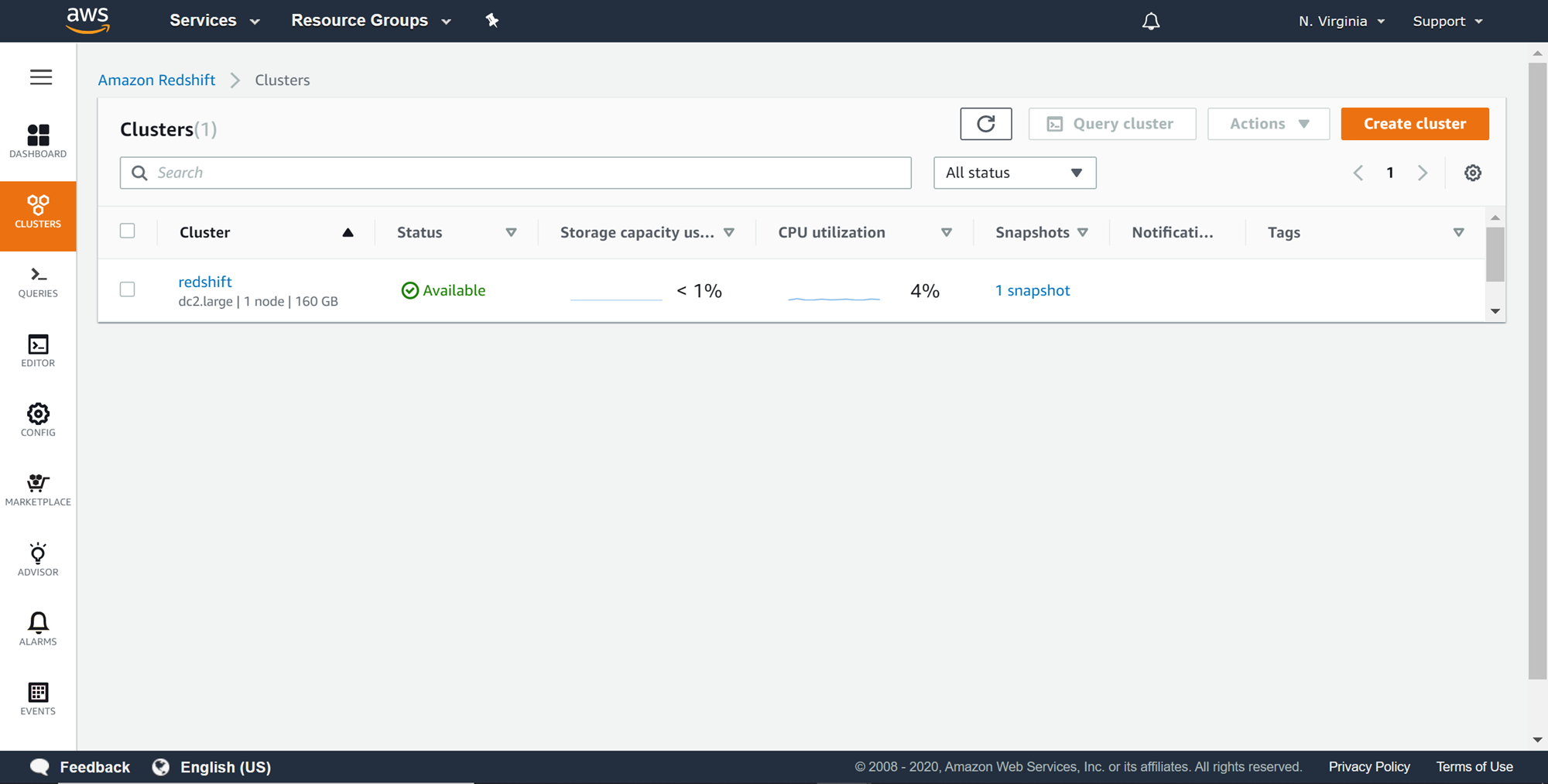Open Alarms in the sidebar
Viewport: 1548px width, 784px height.
click(38, 630)
